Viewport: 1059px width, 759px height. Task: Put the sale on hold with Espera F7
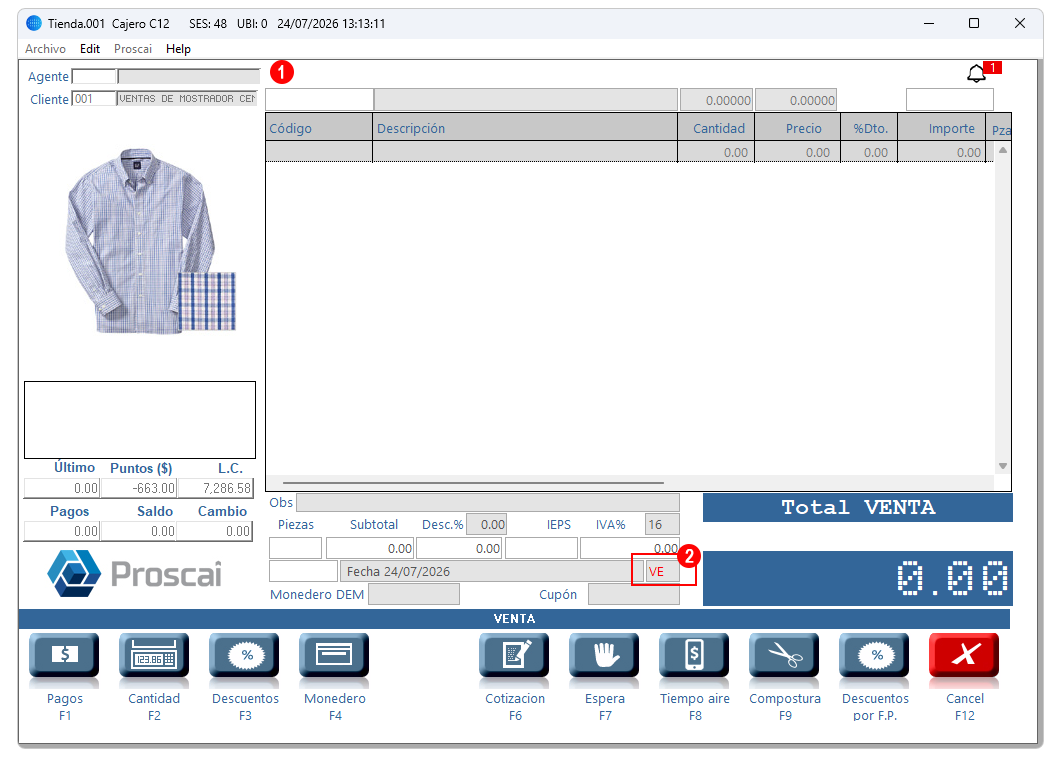[604, 654]
